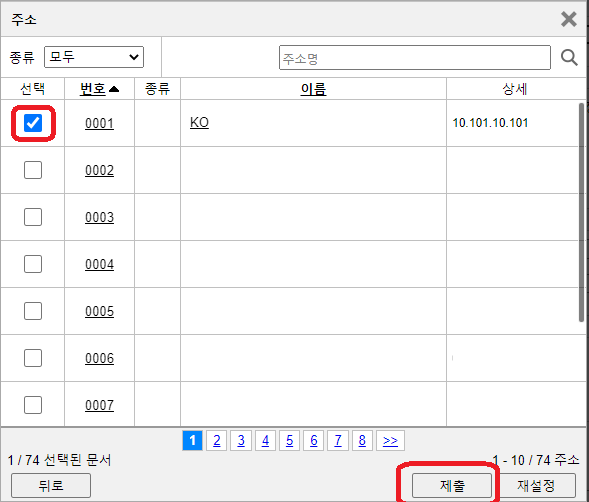Open address number 0005 link
Viewport: 589px width, 502px height.
(99, 311)
